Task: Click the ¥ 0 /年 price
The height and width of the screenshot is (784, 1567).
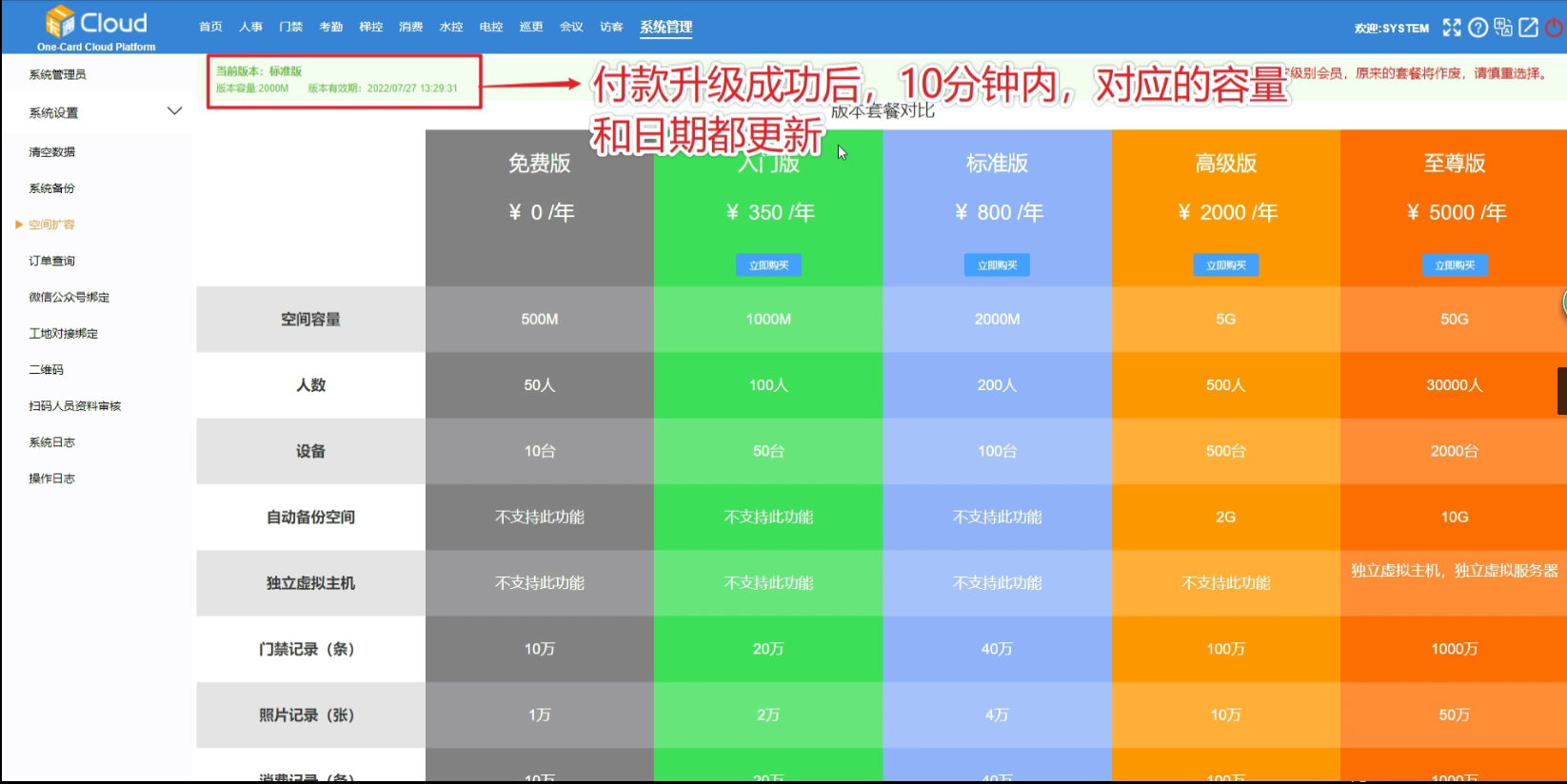Action: pyautogui.click(x=541, y=212)
